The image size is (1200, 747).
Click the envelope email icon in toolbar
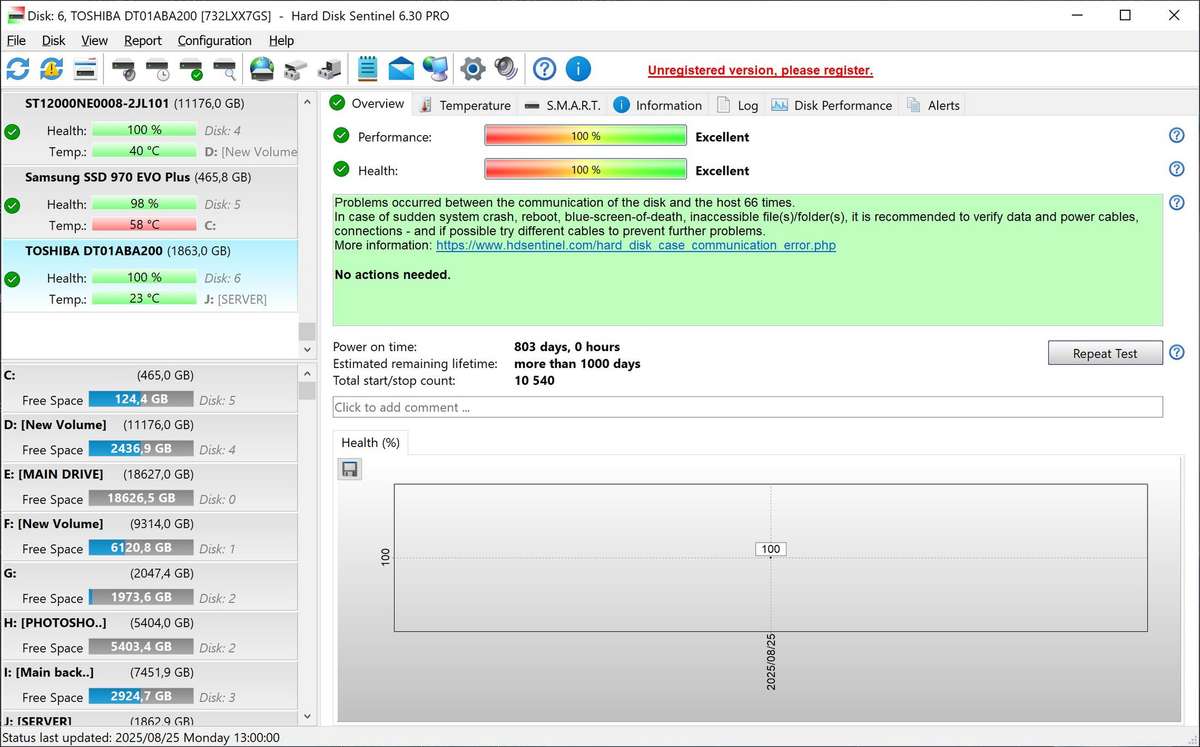(x=401, y=69)
